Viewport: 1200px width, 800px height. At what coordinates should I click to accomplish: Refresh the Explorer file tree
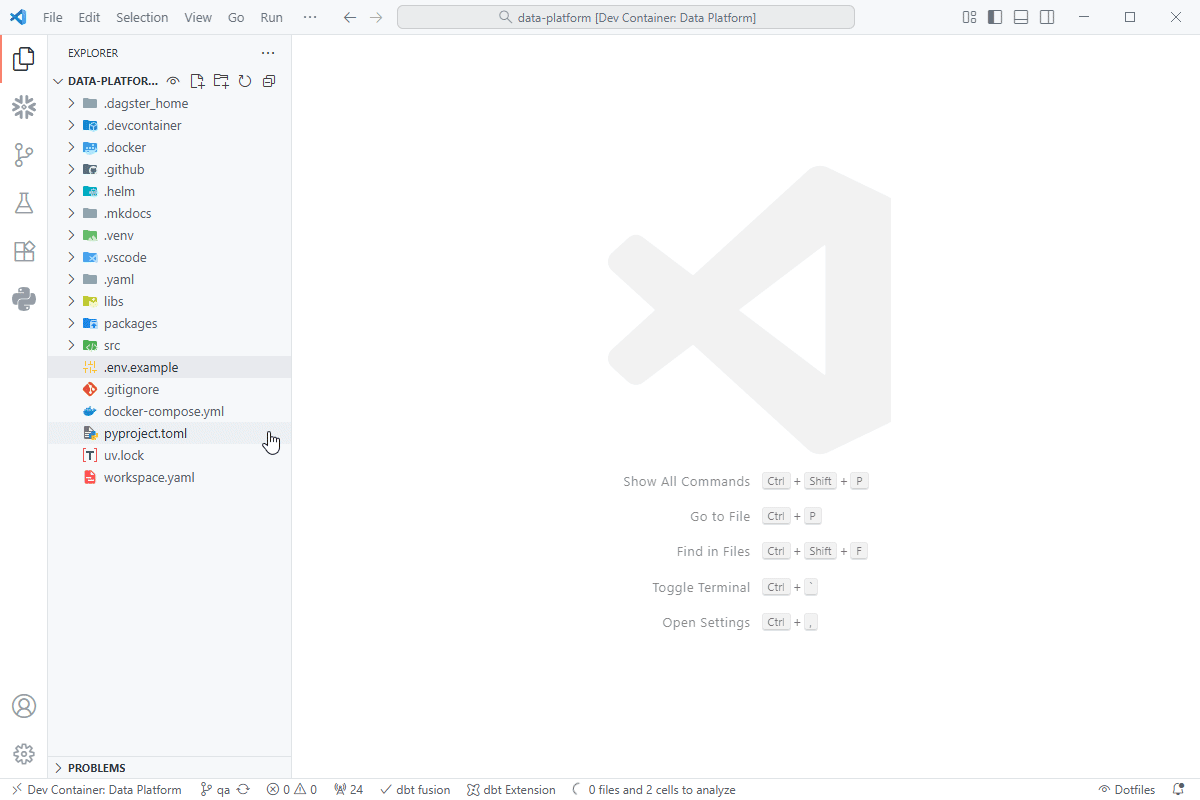pos(245,81)
